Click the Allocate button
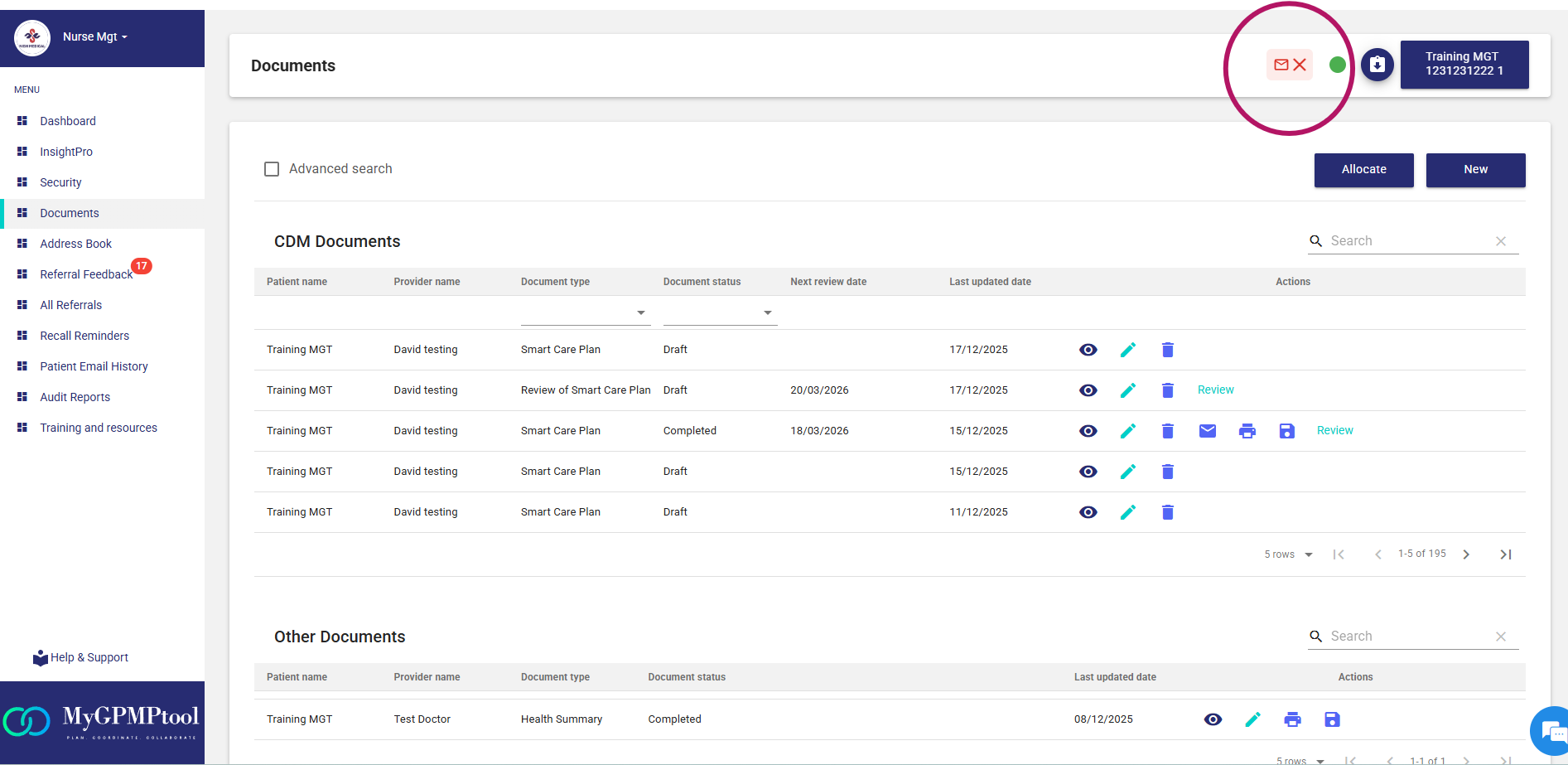This screenshot has width=1568, height=765. (1363, 170)
